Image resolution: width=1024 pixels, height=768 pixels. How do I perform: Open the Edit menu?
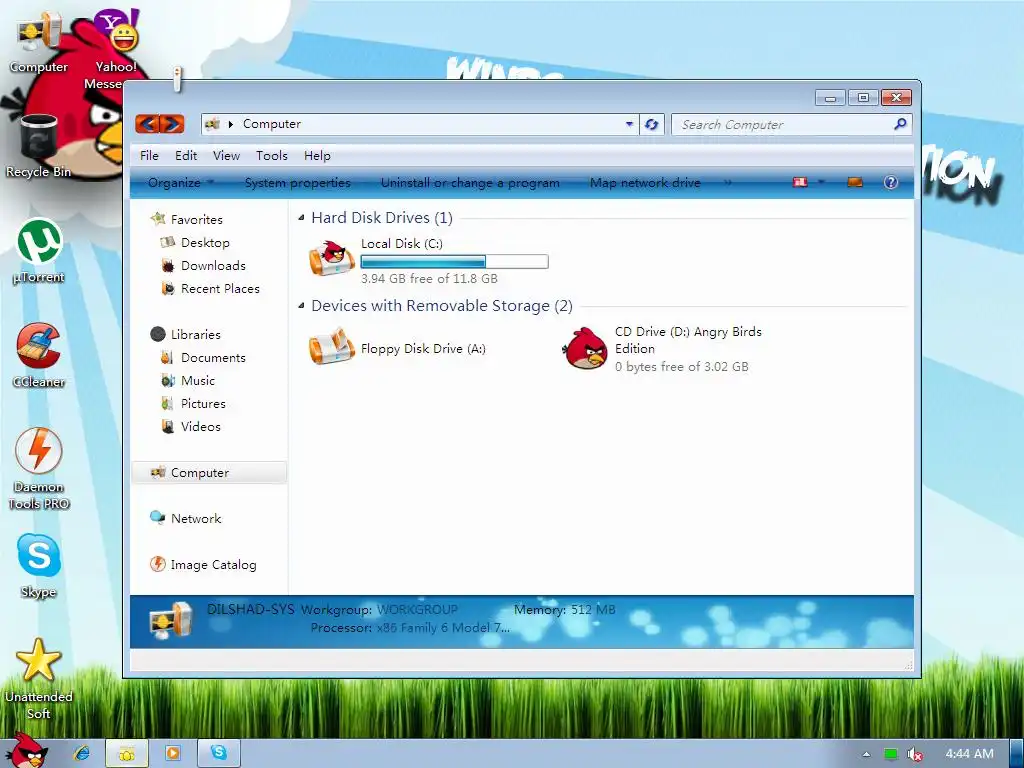[185, 155]
